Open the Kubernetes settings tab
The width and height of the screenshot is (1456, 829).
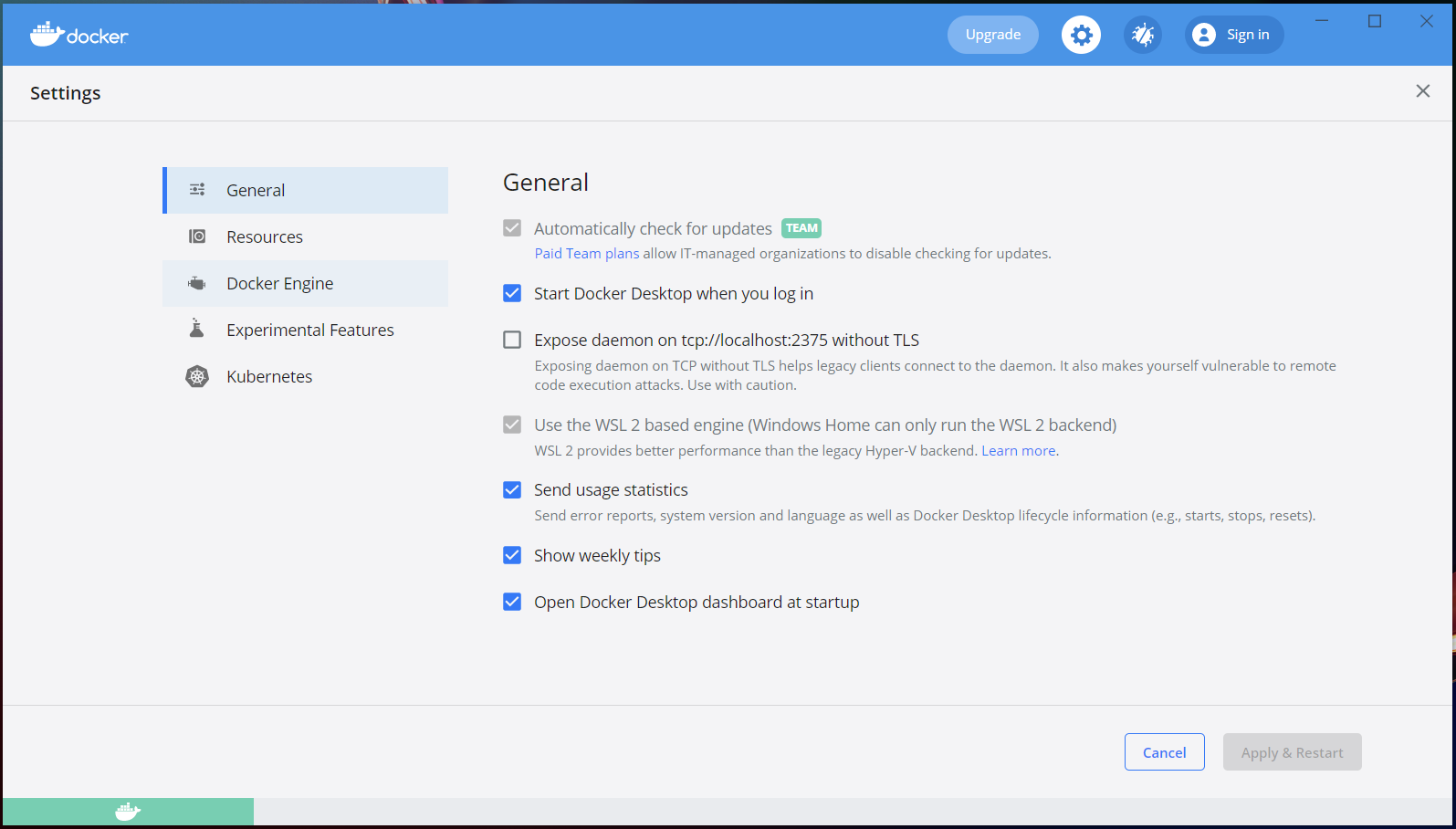(x=306, y=376)
